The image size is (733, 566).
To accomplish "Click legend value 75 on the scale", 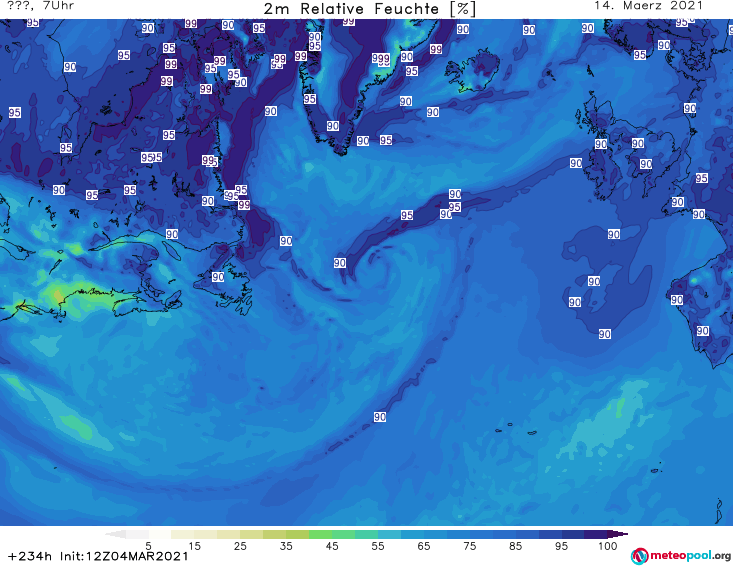I will [x=469, y=546].
